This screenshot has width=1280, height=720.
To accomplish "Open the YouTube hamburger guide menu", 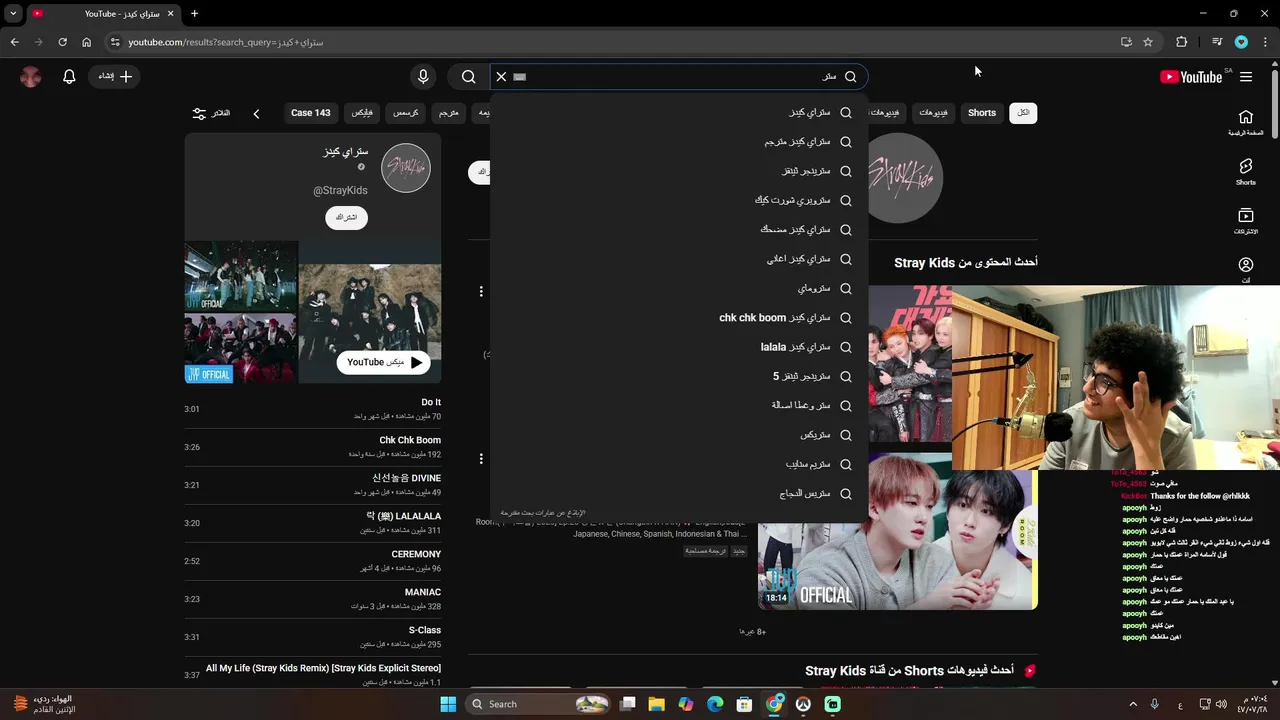I will coord(1246,77).
